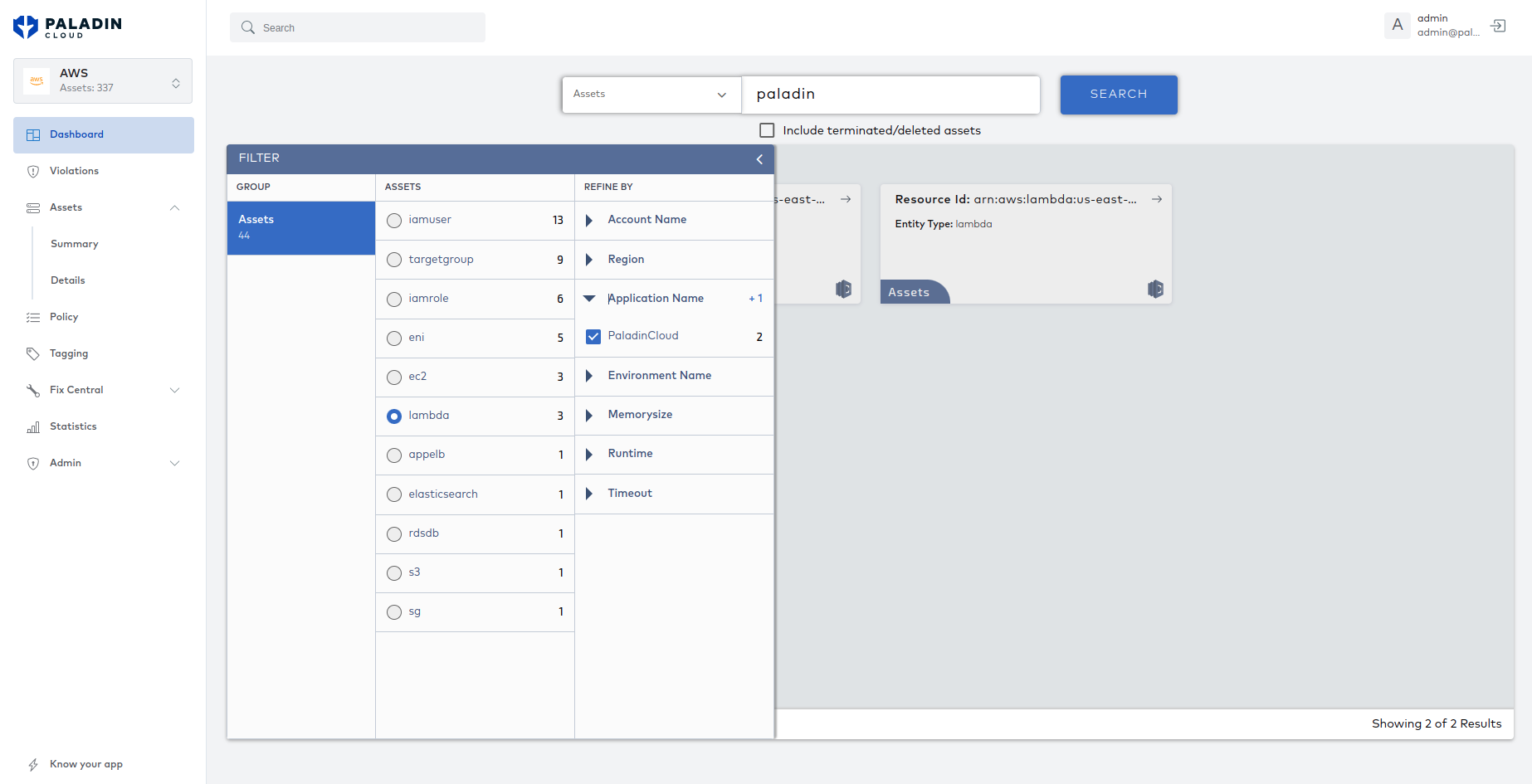Click the Dashboard sidebar icon
The height and width of the screenshot is (784, 1532).
click(x=33, y=134)
